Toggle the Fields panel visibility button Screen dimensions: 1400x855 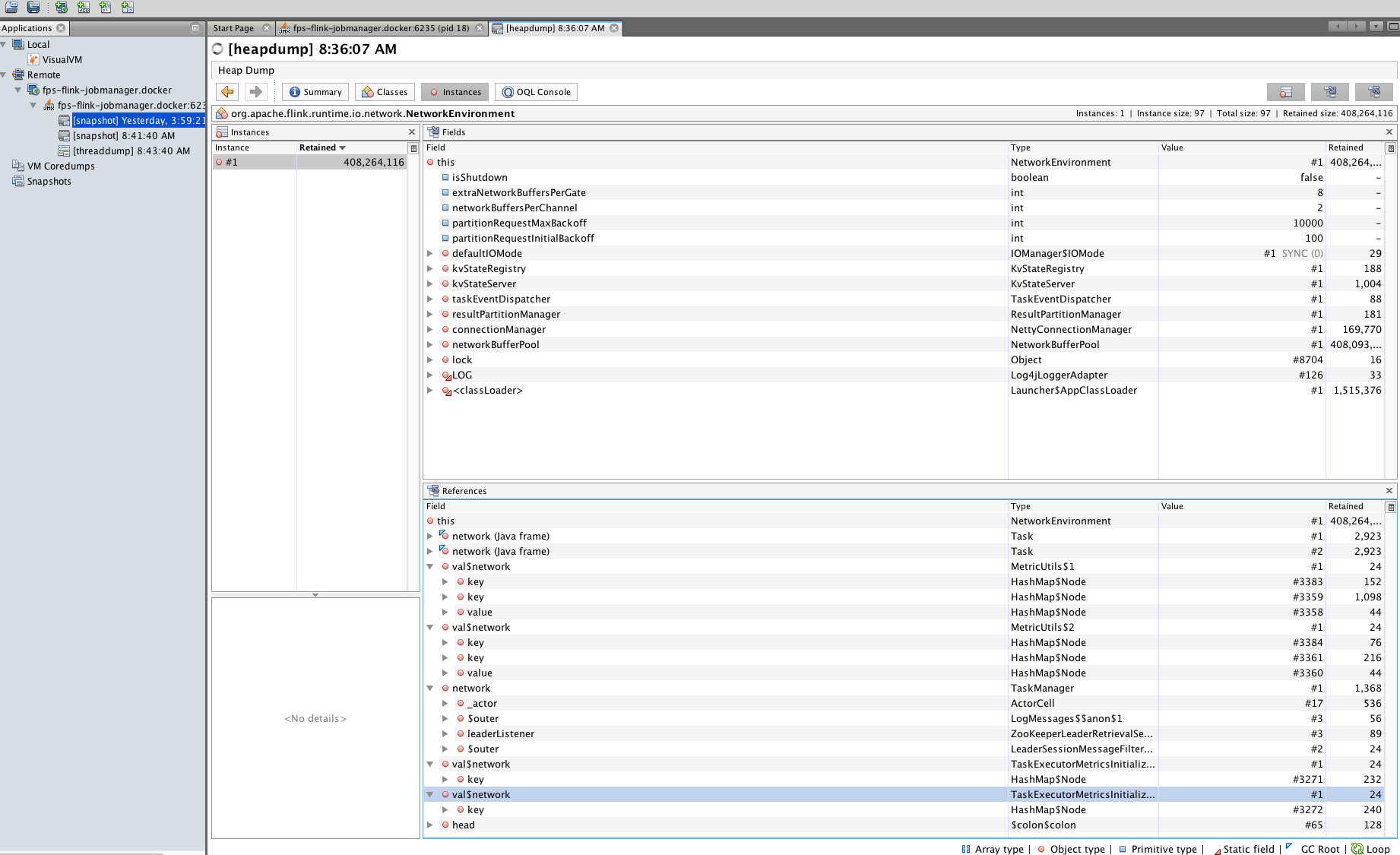1329,92
